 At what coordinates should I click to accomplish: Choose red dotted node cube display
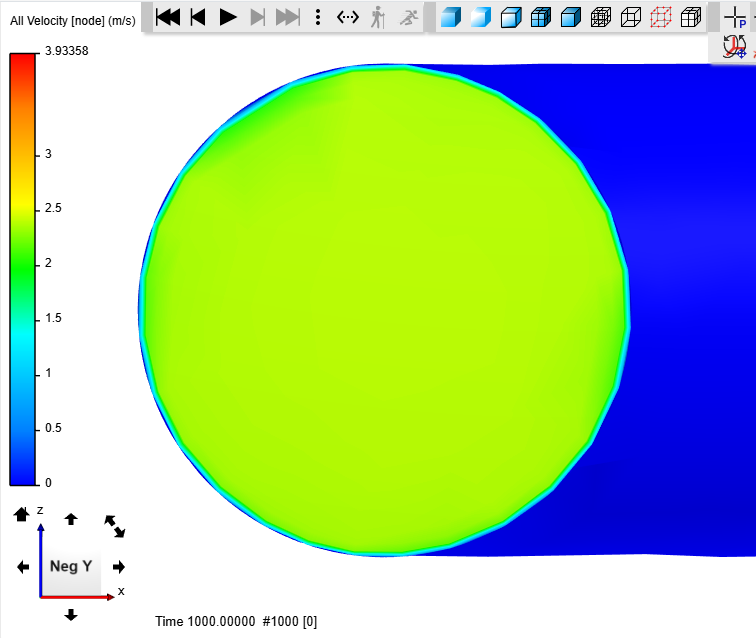pyautogui.click(x=661, y=17)
